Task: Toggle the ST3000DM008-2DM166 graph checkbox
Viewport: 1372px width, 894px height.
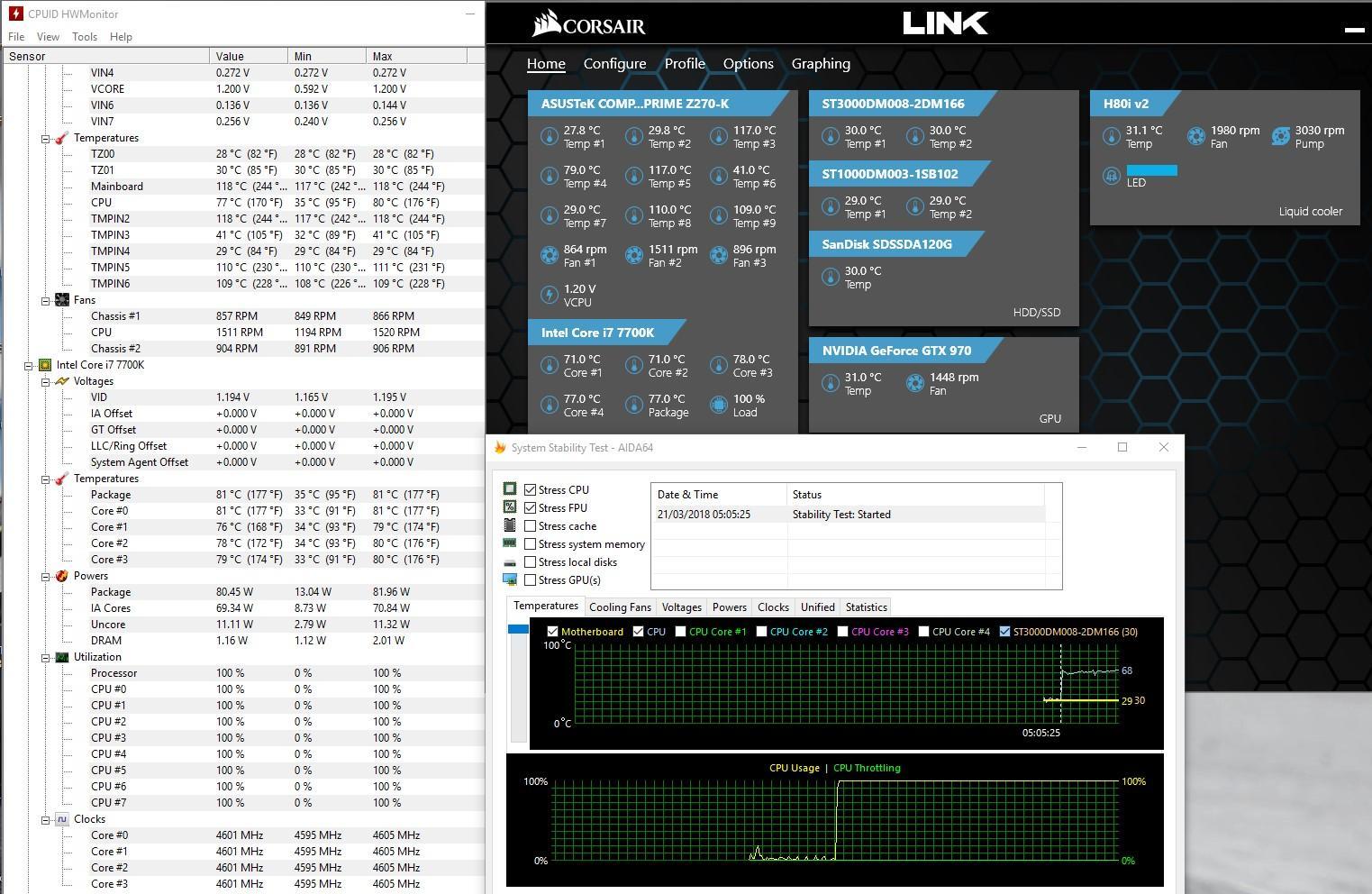Action: coord(1004,632)
